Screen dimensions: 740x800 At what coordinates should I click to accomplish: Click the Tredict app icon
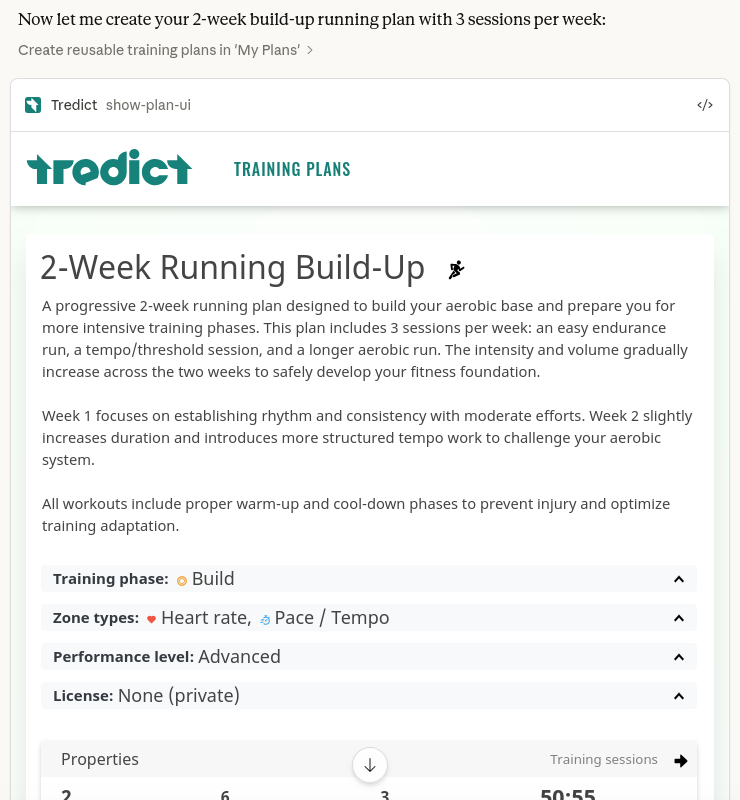33,105
